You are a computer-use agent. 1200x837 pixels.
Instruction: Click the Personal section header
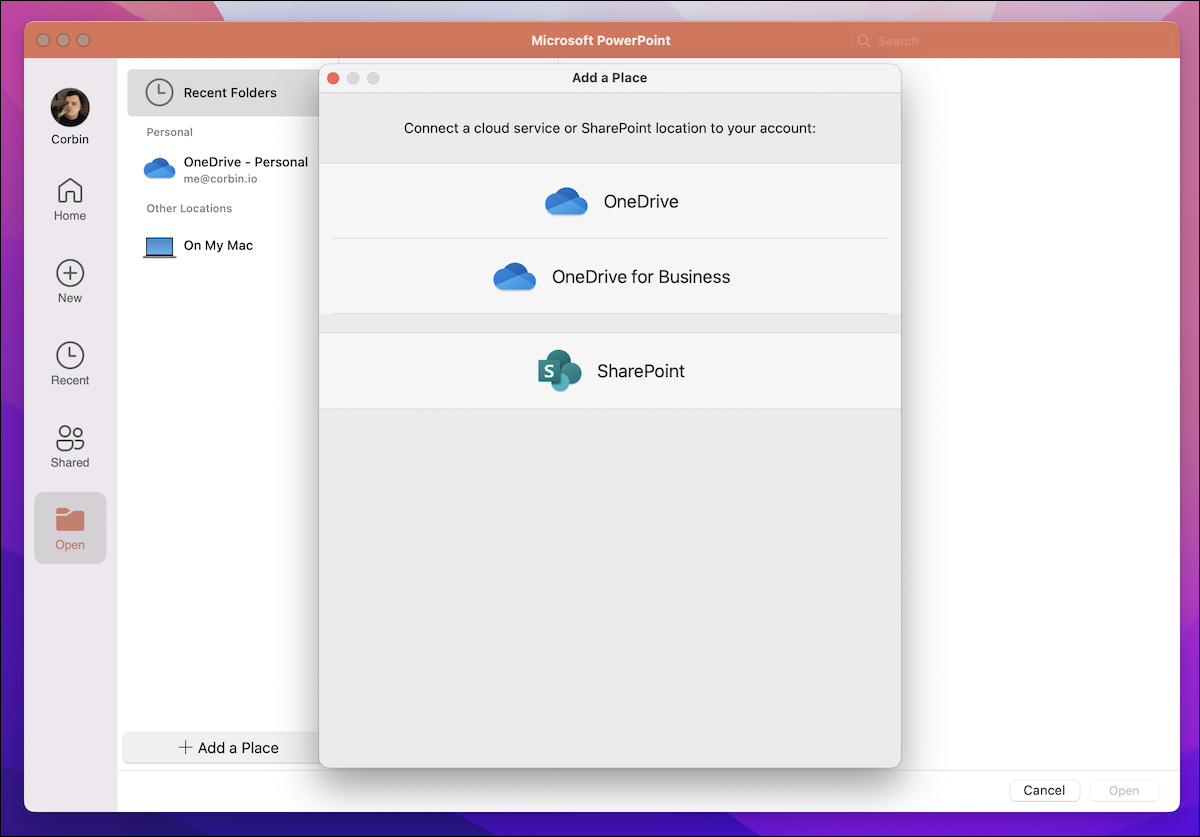170,132
